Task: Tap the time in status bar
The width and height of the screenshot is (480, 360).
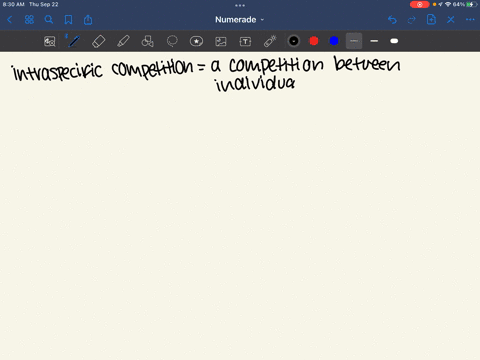Action: (x=14, y=4)
